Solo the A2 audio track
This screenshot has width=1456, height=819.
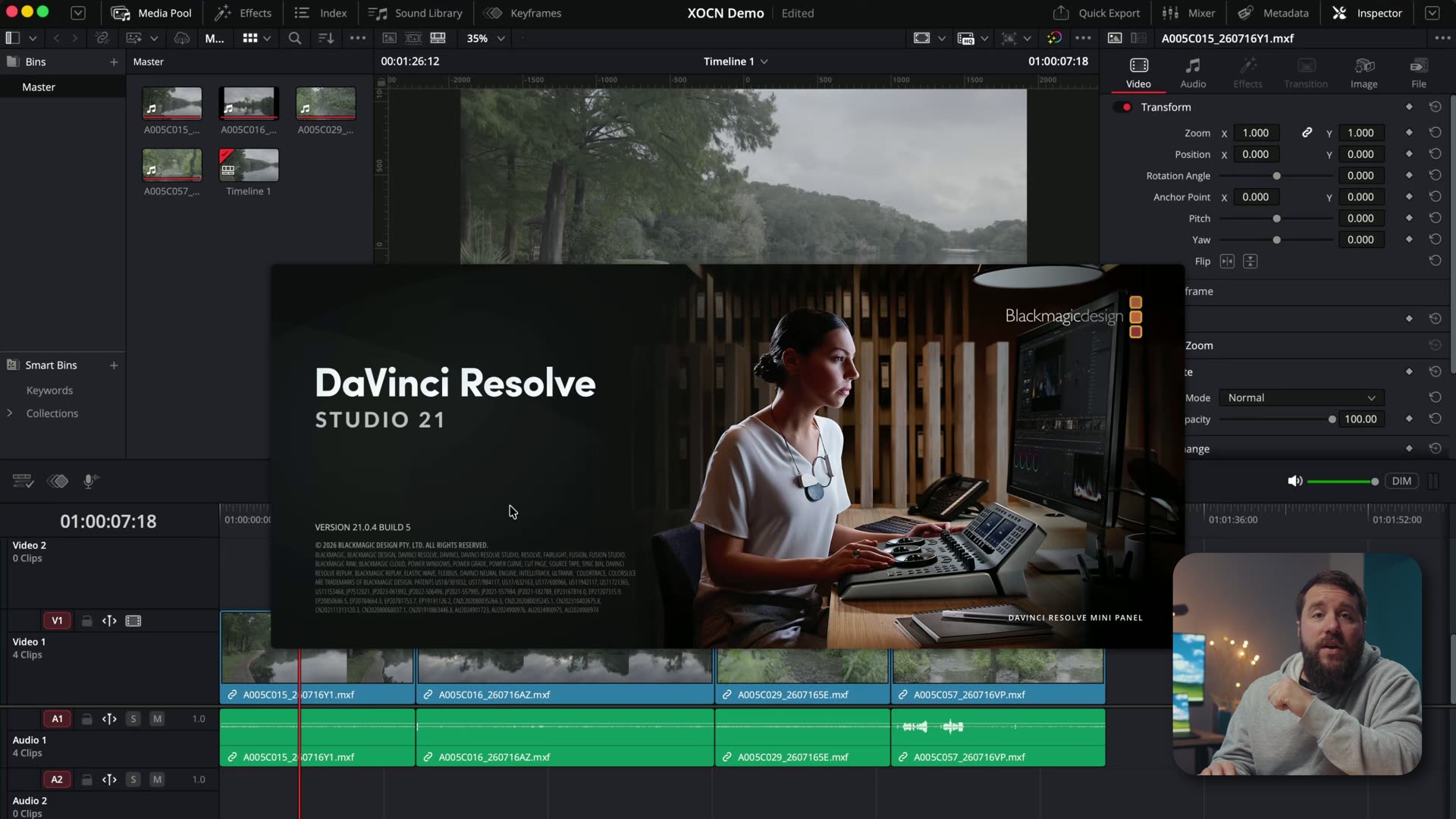133,780
